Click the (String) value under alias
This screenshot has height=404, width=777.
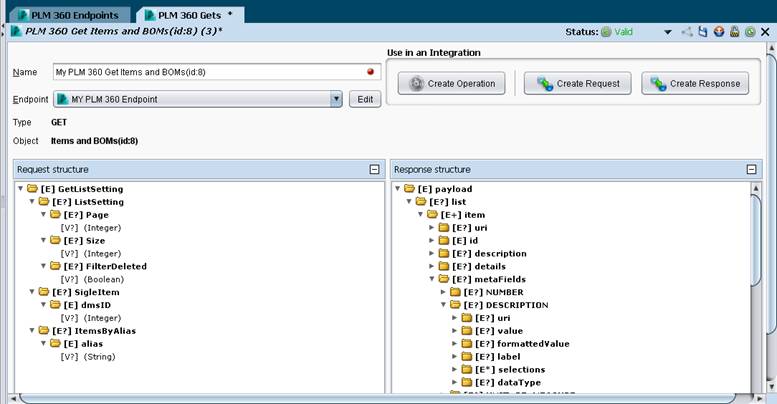(x=99, y=356)
